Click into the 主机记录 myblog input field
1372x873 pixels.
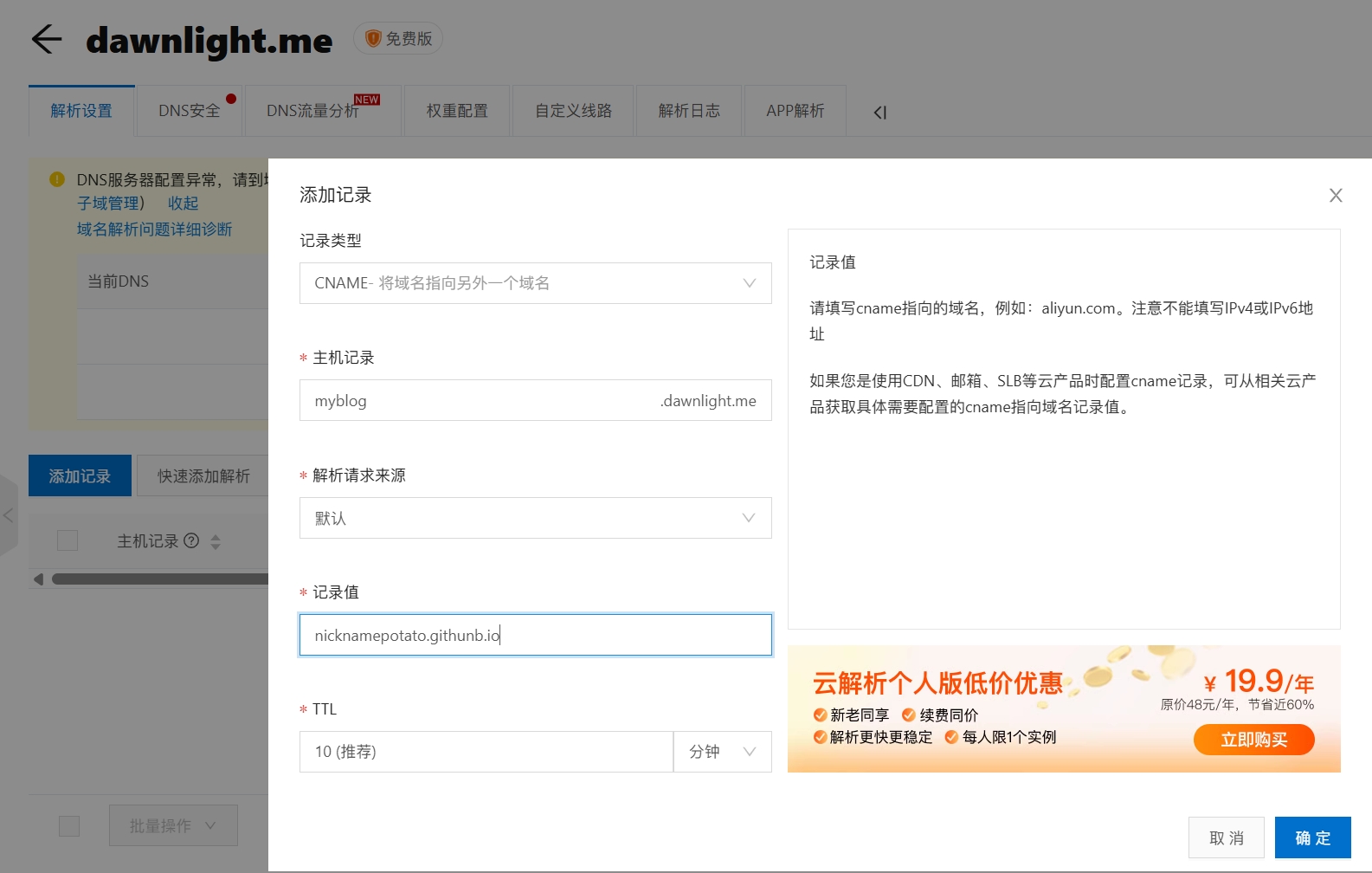[476, 401]
